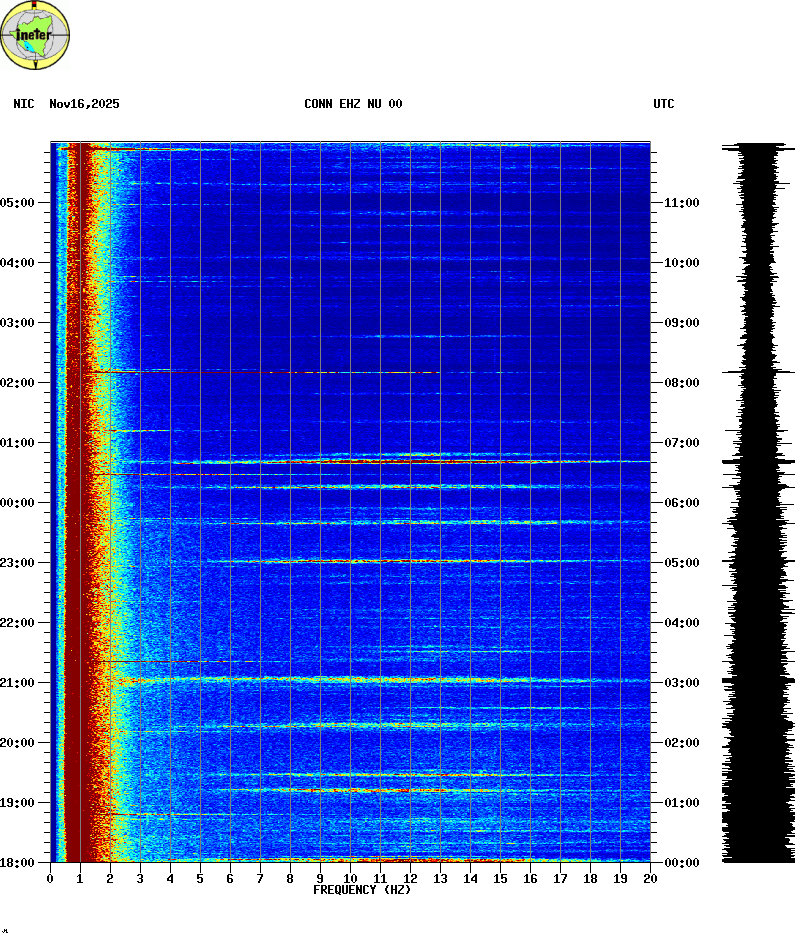802x942 pixels.
Task: Select the 08:00 UTC time label
Action: pyautogui.click(x=680, y=383)
